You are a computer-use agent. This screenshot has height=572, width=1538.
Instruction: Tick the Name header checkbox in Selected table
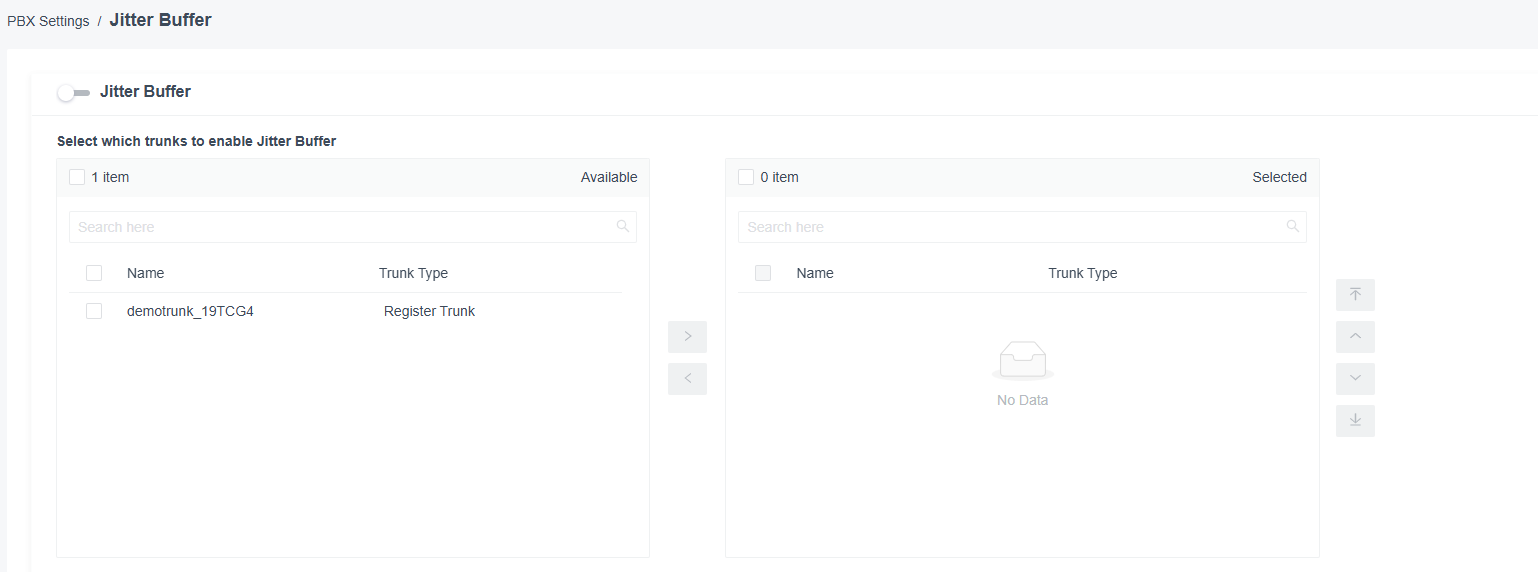tap(763, 273)
